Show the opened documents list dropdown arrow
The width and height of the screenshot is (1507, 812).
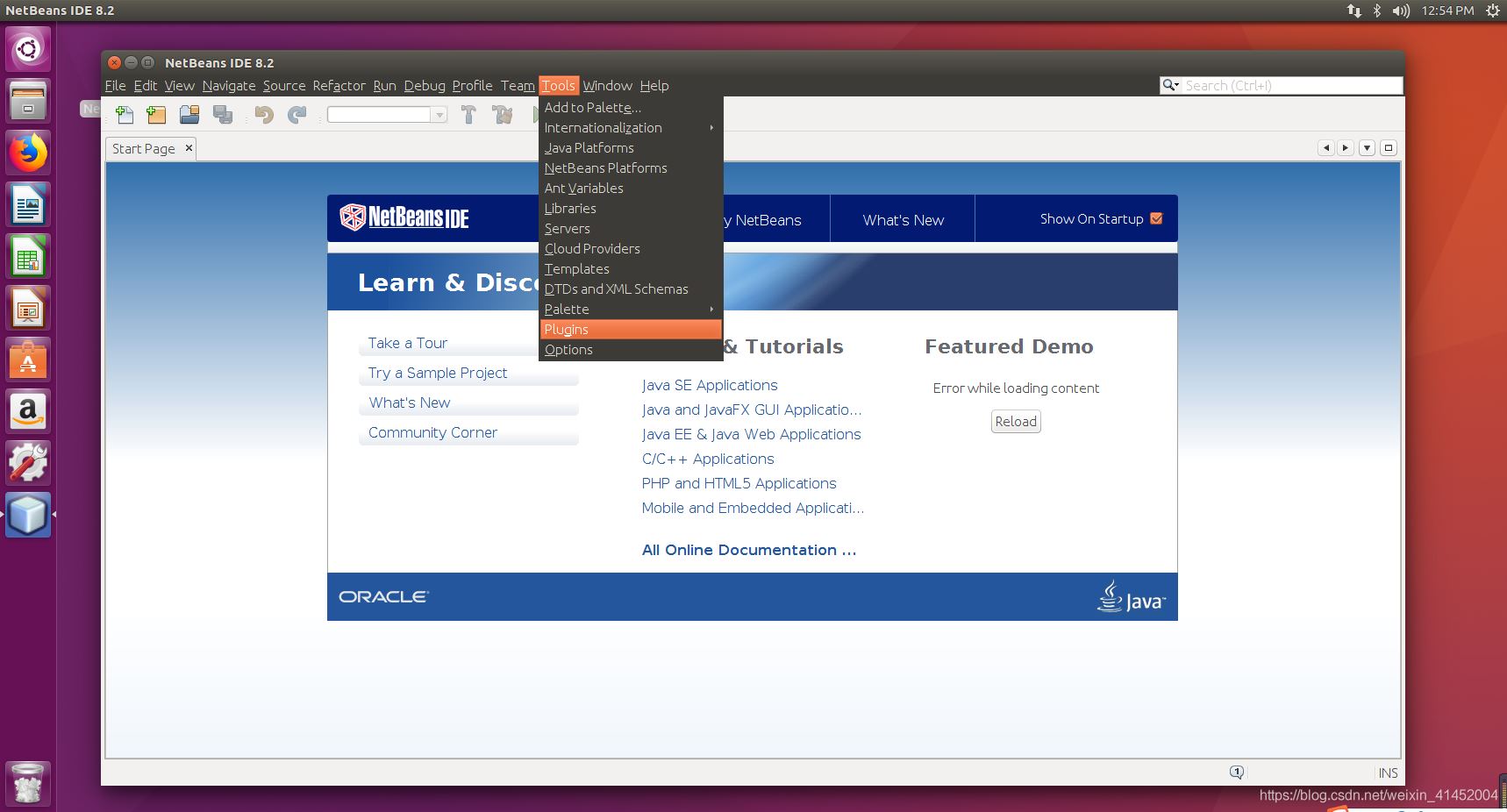click(x=1367, y=148)
